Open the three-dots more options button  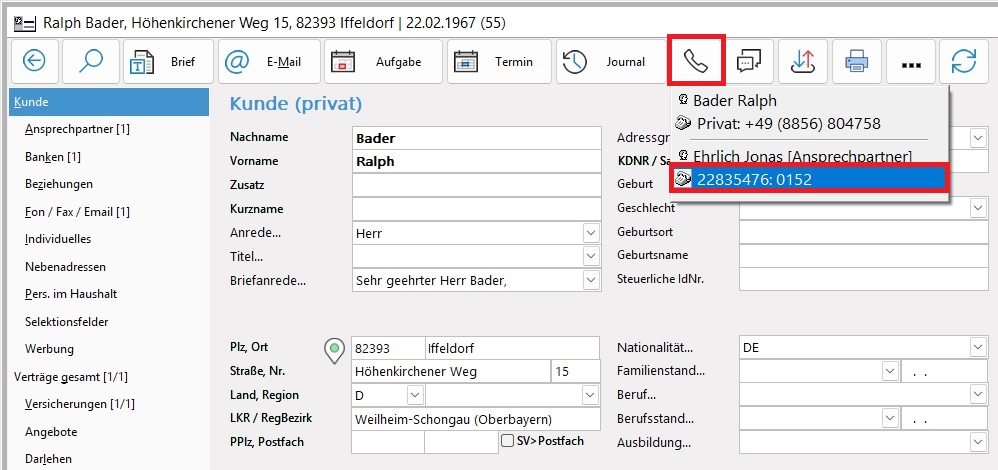tap(910, 62)
